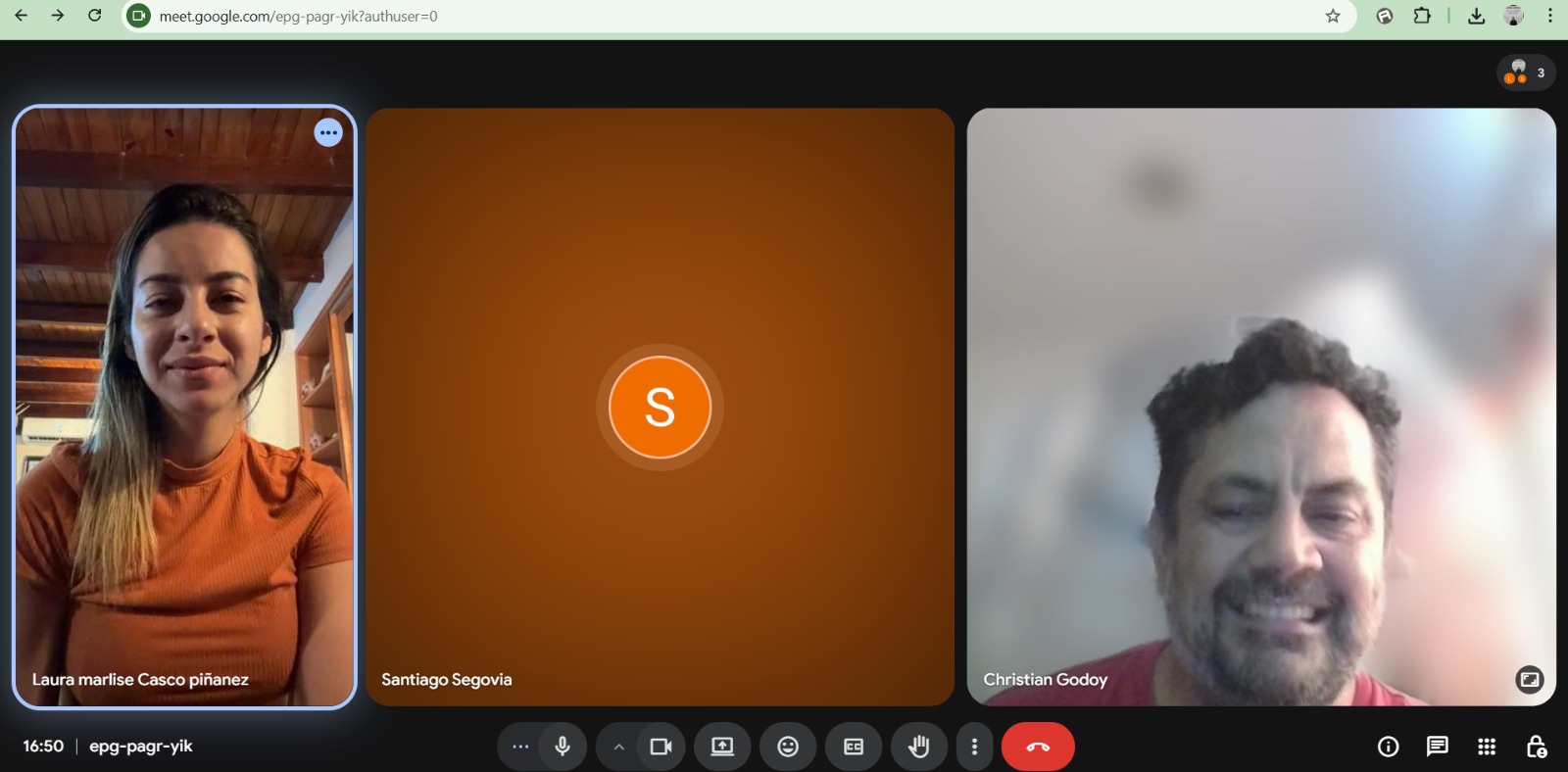Expand video settings chevron arrow
The image size is (1568, 772).
[618, 747]
